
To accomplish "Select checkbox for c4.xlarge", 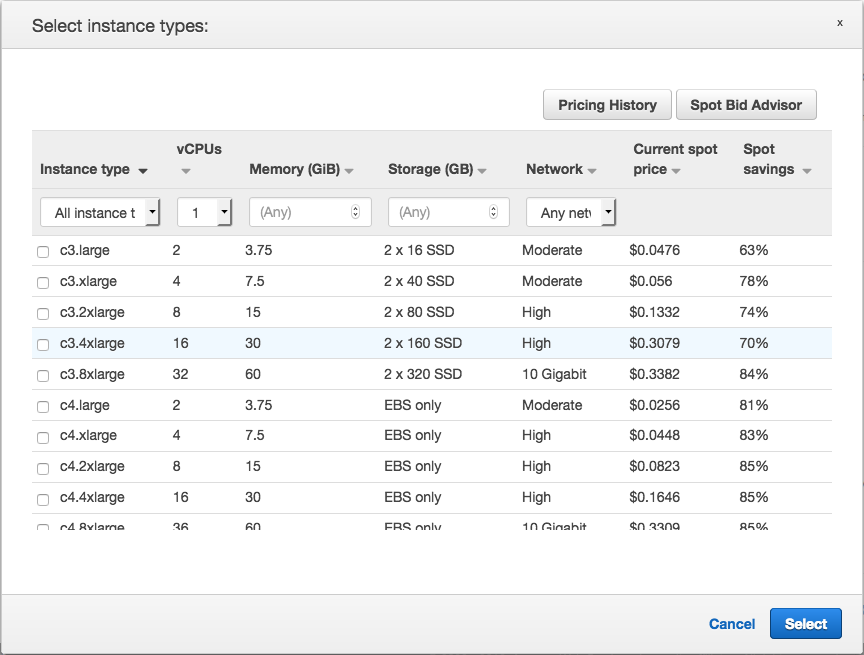I will click(x=43, y=437).
